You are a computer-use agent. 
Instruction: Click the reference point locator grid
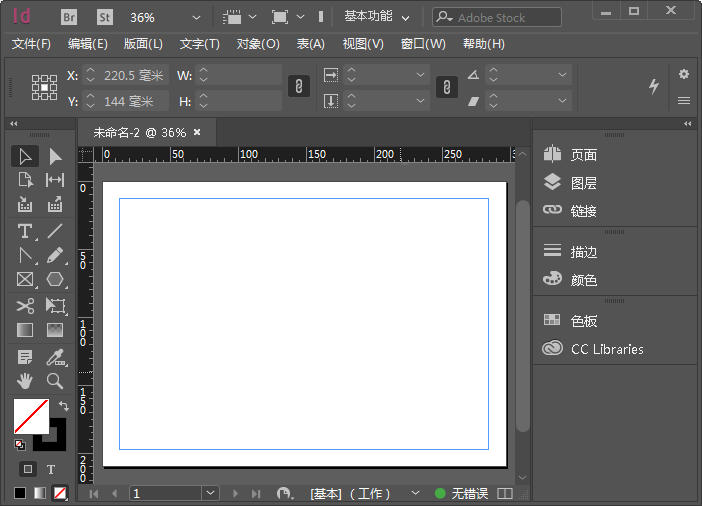click(44, 87)
